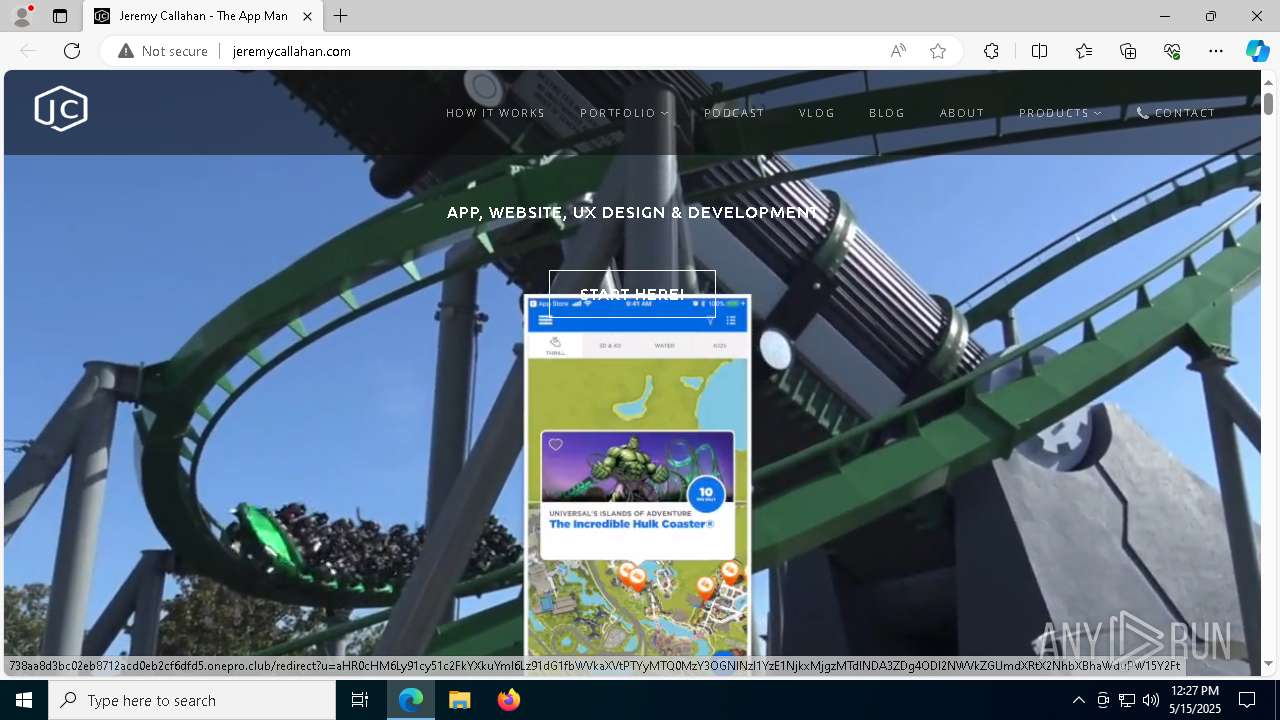Launch Firefox from taskbar
The image size is (1280, 720).
[508, 700]
